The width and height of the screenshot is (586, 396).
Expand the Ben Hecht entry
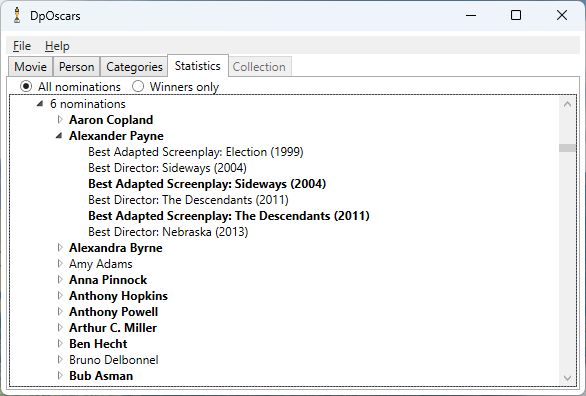(x=60, y=343)
